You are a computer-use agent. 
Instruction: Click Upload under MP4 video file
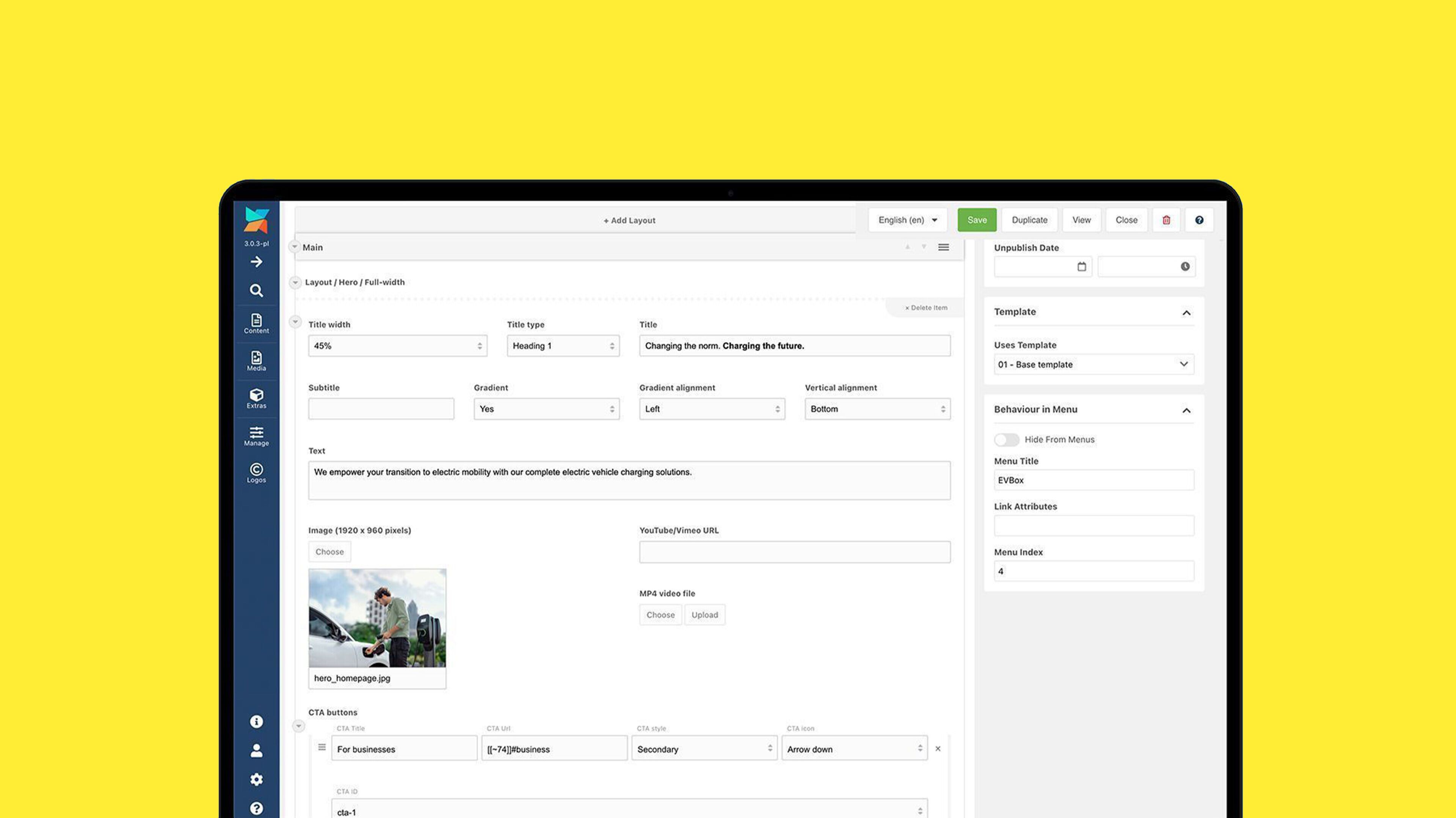coord(704,614)
